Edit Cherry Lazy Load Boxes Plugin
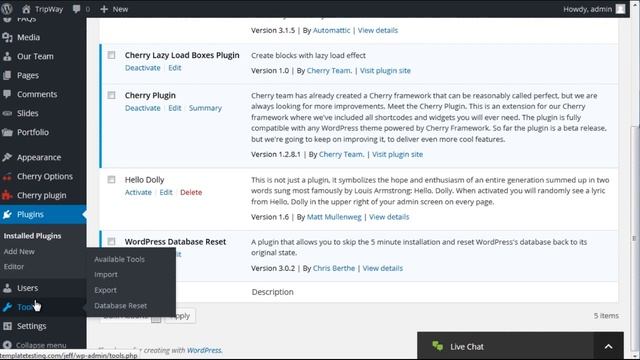 pyautogui.click(x=175, y=68)
